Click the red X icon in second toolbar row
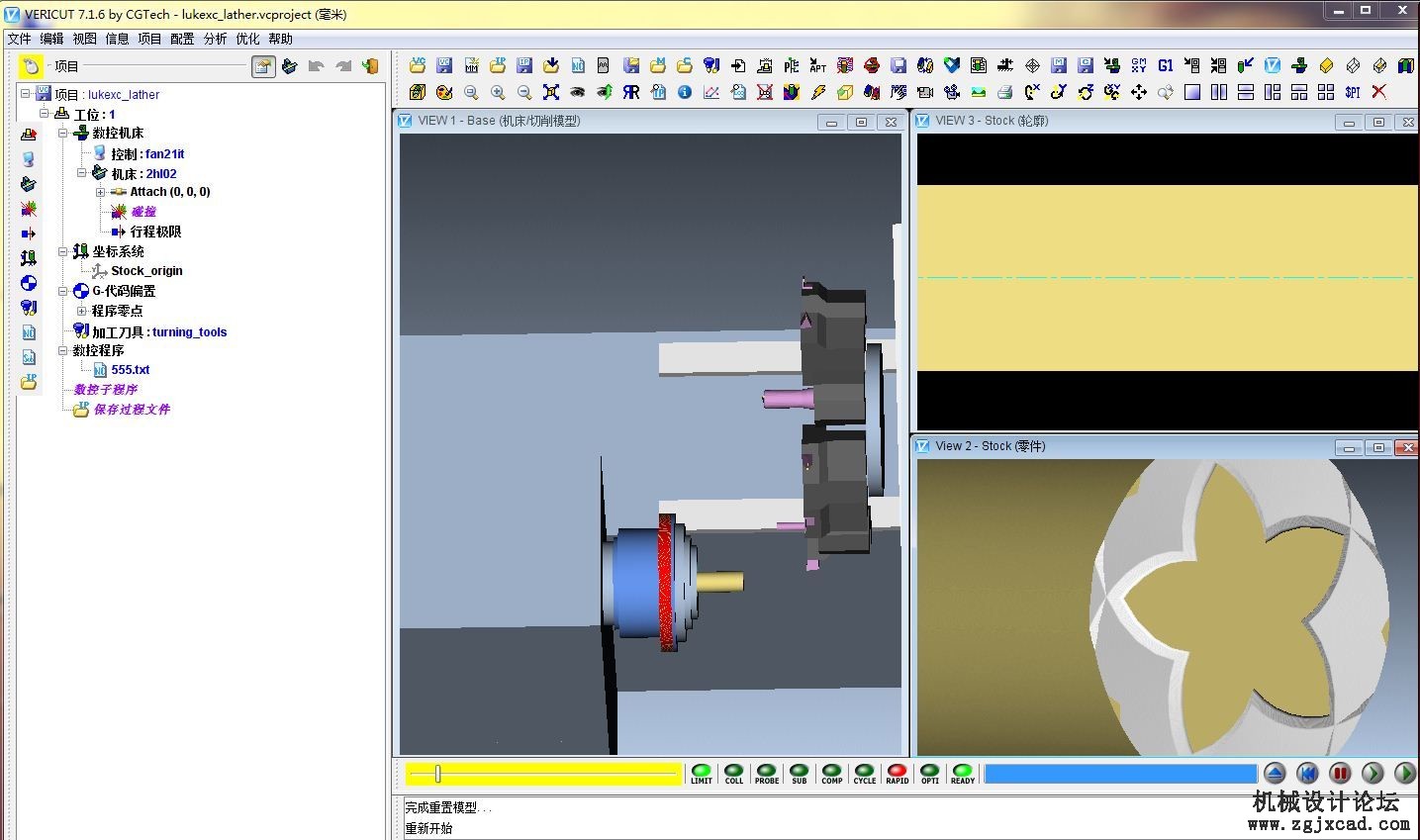 click(1378, 92)
